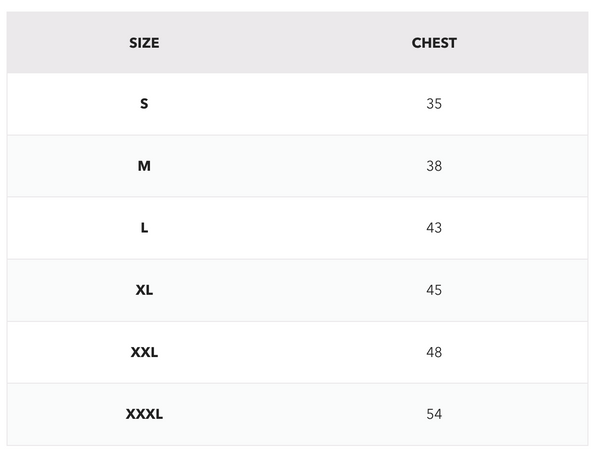Screen dimensions: 600x458
Task: Select the XL size label
Action: point(144,290)
